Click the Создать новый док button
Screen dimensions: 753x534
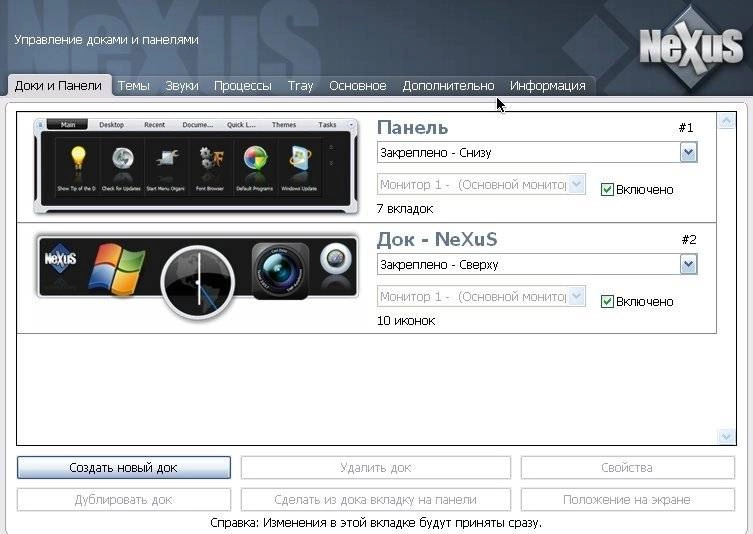(x=124, y=468)
